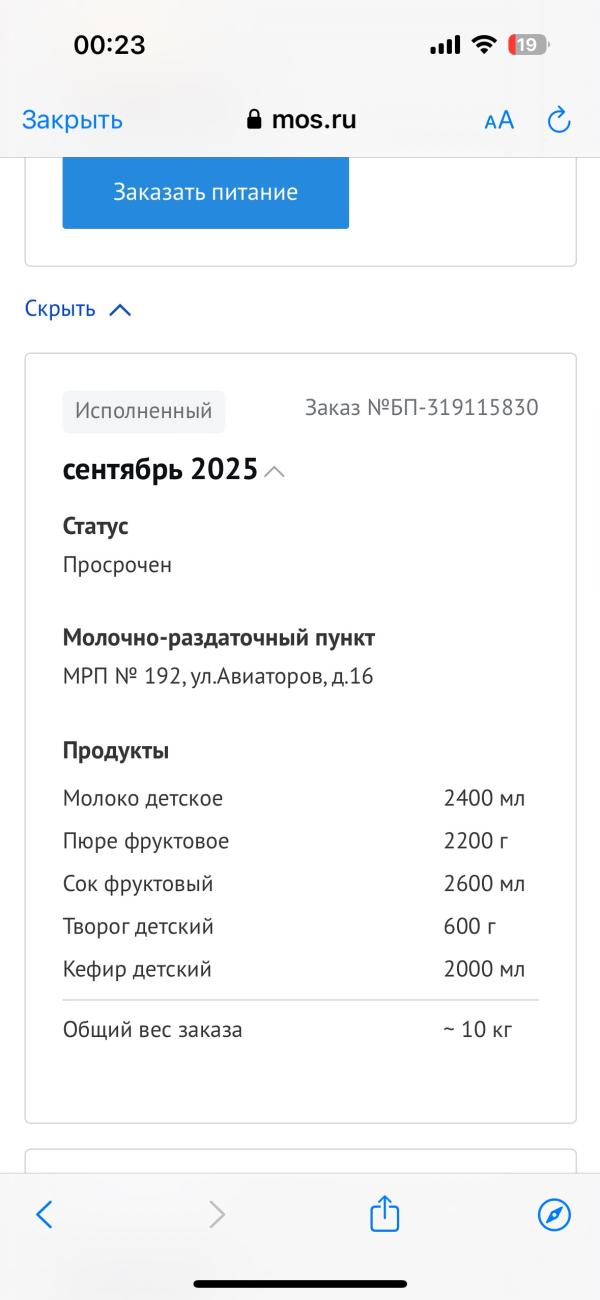This screenshot has width=600, height=1300.
Task: Tap the Wi-Fi status icon
Action: coord(485,45)
